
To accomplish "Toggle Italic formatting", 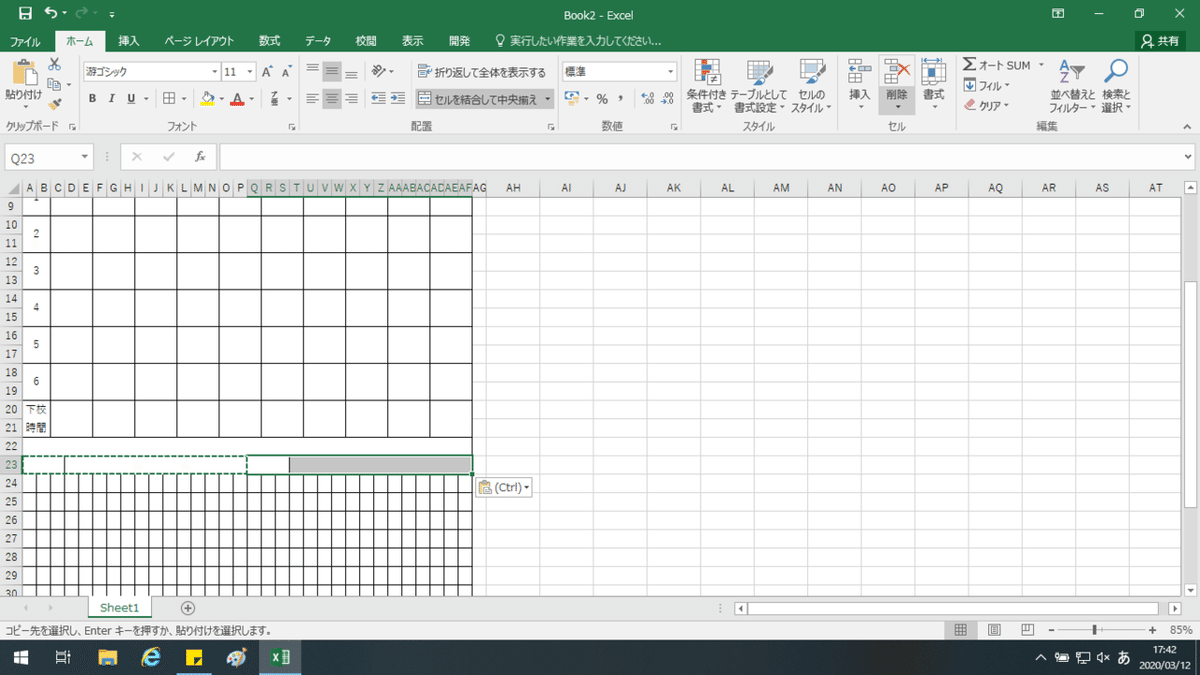I will (x=112, y=98).
